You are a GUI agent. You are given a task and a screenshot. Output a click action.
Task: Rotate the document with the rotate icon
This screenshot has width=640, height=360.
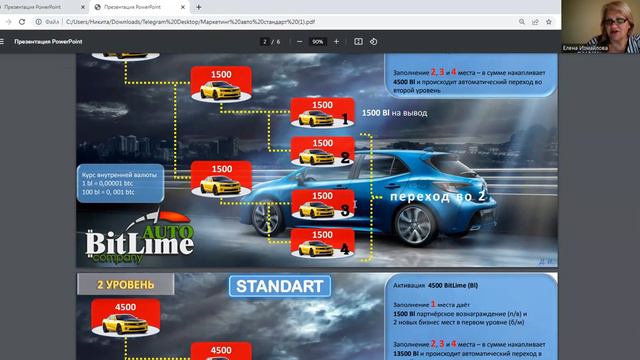pos(373,41)
